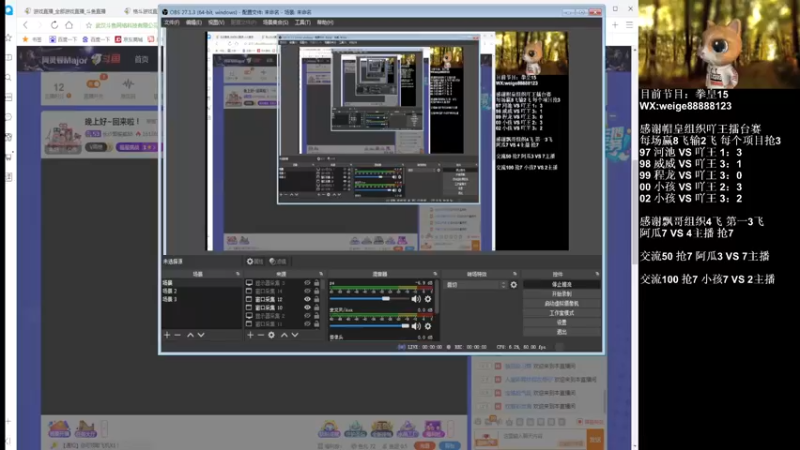
Task: Bookmark page with address bar star
Action: pyautogui.click(x=88, y=25)
